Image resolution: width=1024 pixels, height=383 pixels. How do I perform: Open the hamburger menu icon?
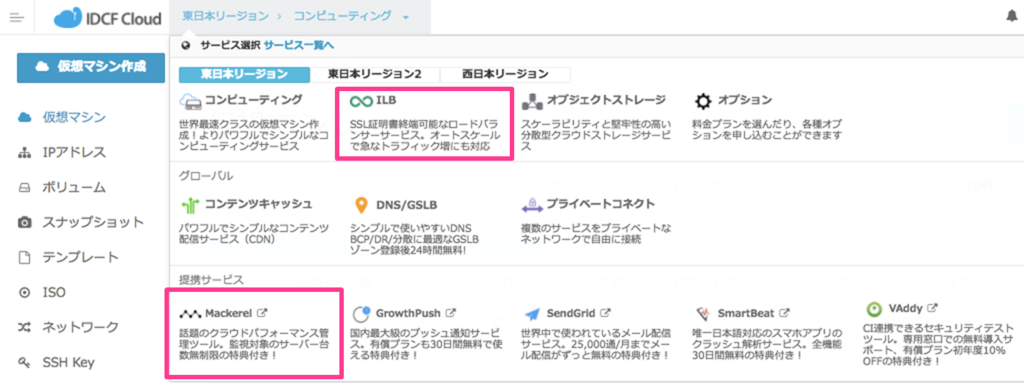point(17,18)
